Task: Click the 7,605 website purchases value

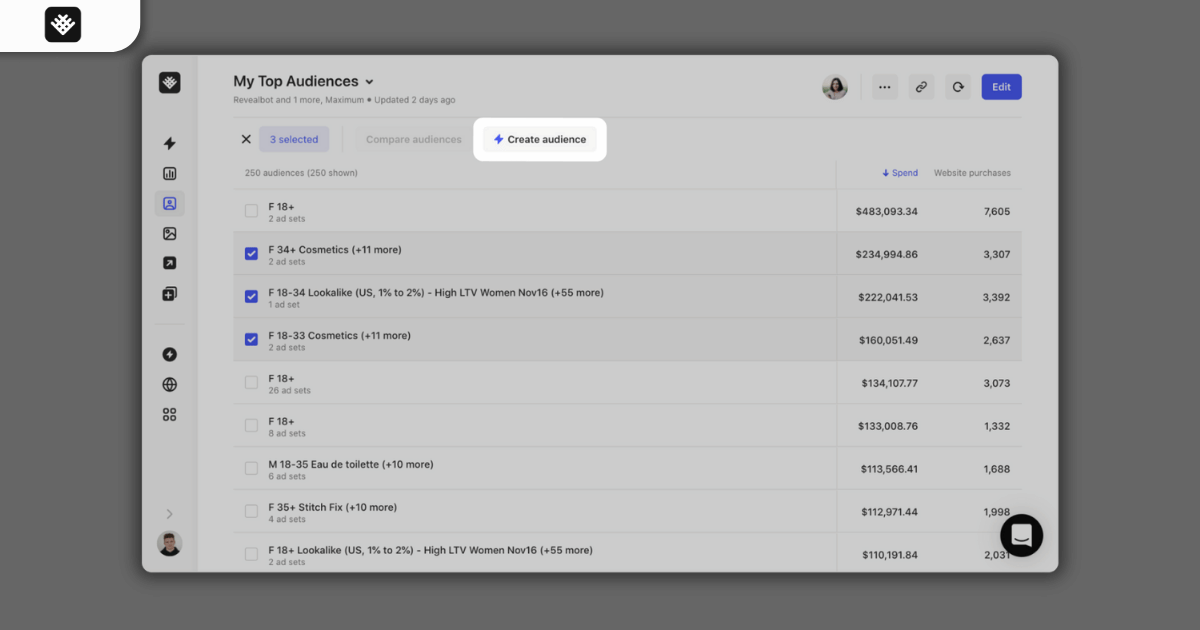Action: 996,212
